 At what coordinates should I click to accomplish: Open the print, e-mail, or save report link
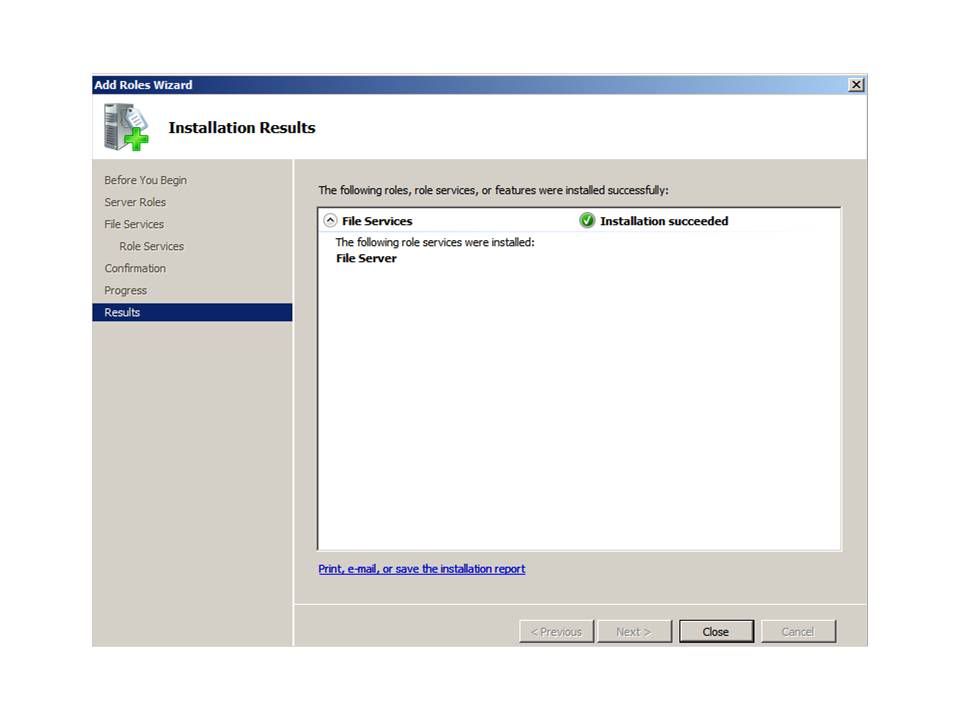[x=421, y=569]
